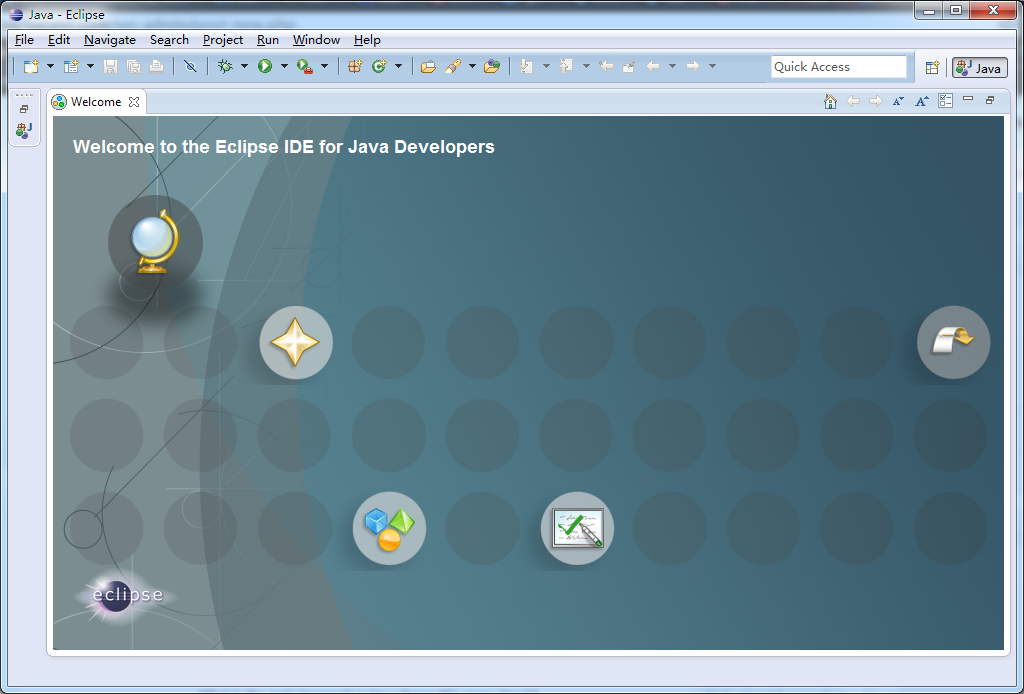Reduce font size in the Welcome view
The width and height of the screenshot is (1024, 694).
click(x=898, y=101)
